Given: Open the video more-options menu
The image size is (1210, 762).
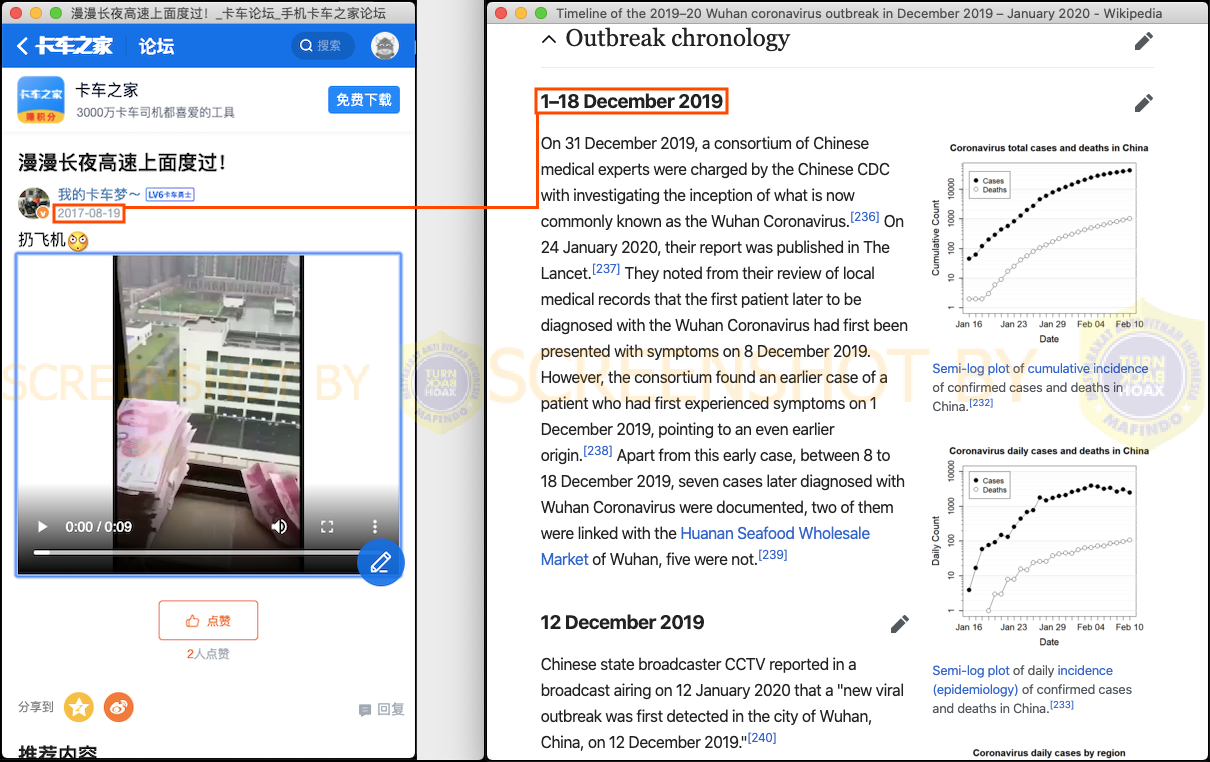Looking at the screenshot, I should click(375, 527).
